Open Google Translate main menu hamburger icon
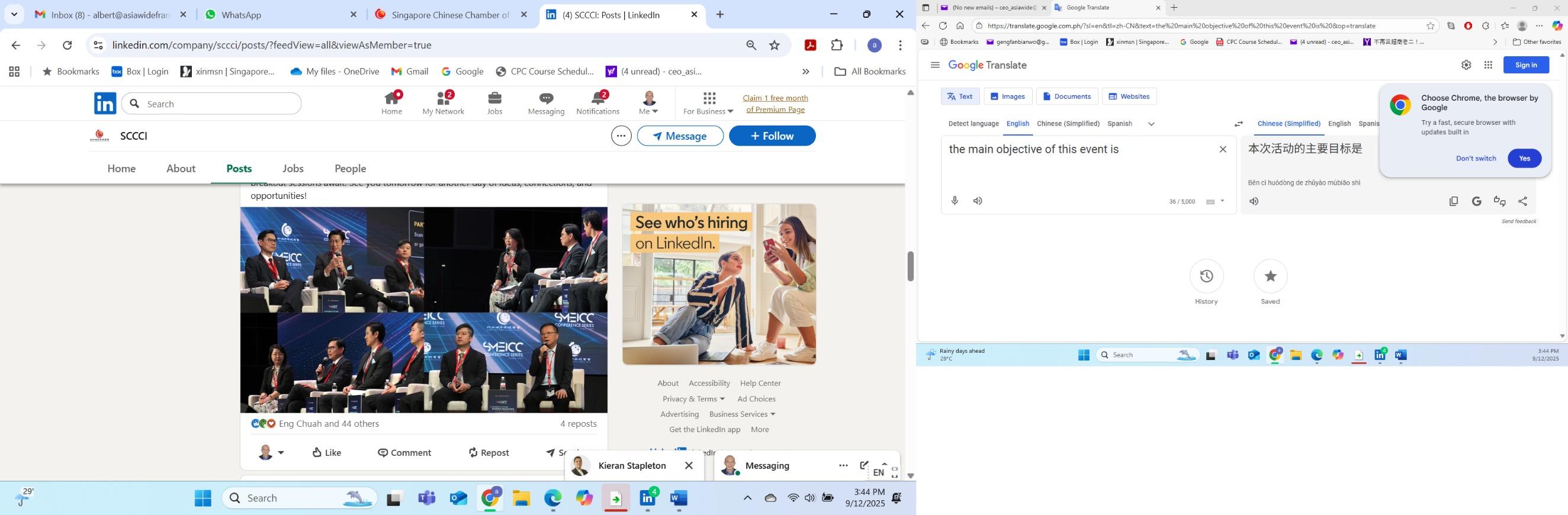This screenshot has width=1568, height=515. (x=935, y=65)
